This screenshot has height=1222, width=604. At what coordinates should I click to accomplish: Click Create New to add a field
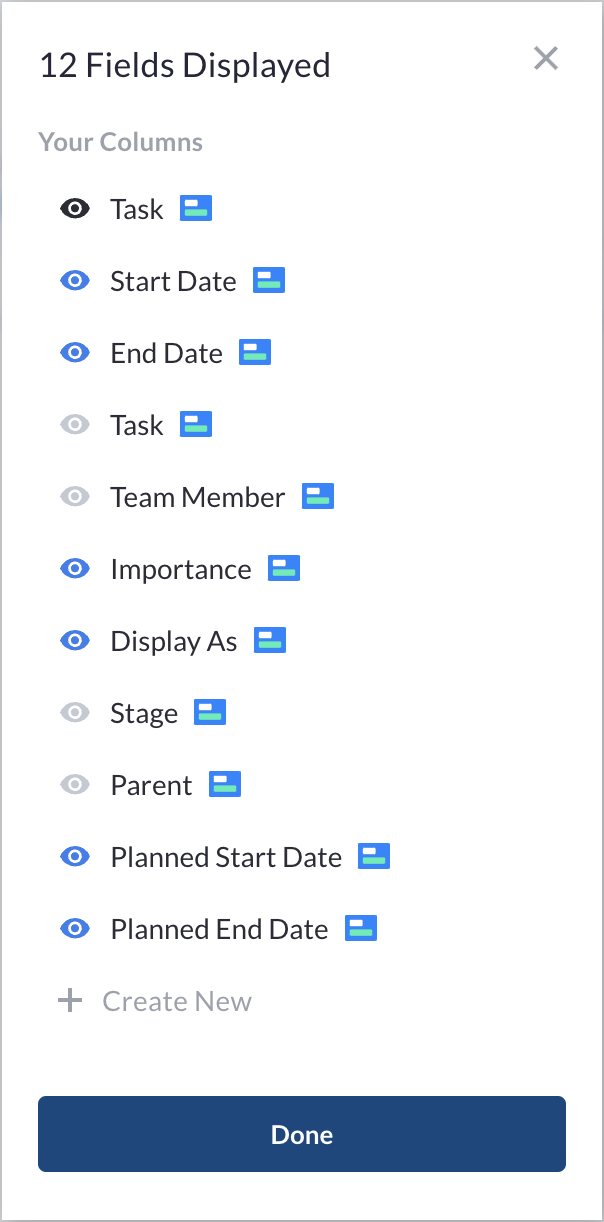pyautogui.click(x=155, y=1001)
